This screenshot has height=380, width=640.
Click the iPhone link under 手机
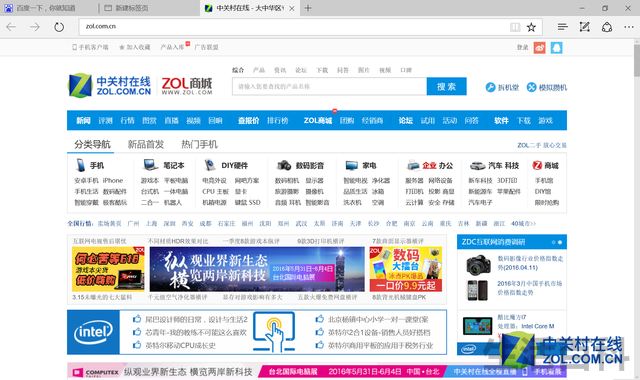[113, 180]
